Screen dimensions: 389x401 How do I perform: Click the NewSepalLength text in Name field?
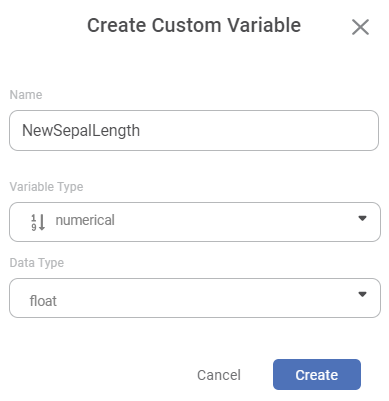(81, 131)
